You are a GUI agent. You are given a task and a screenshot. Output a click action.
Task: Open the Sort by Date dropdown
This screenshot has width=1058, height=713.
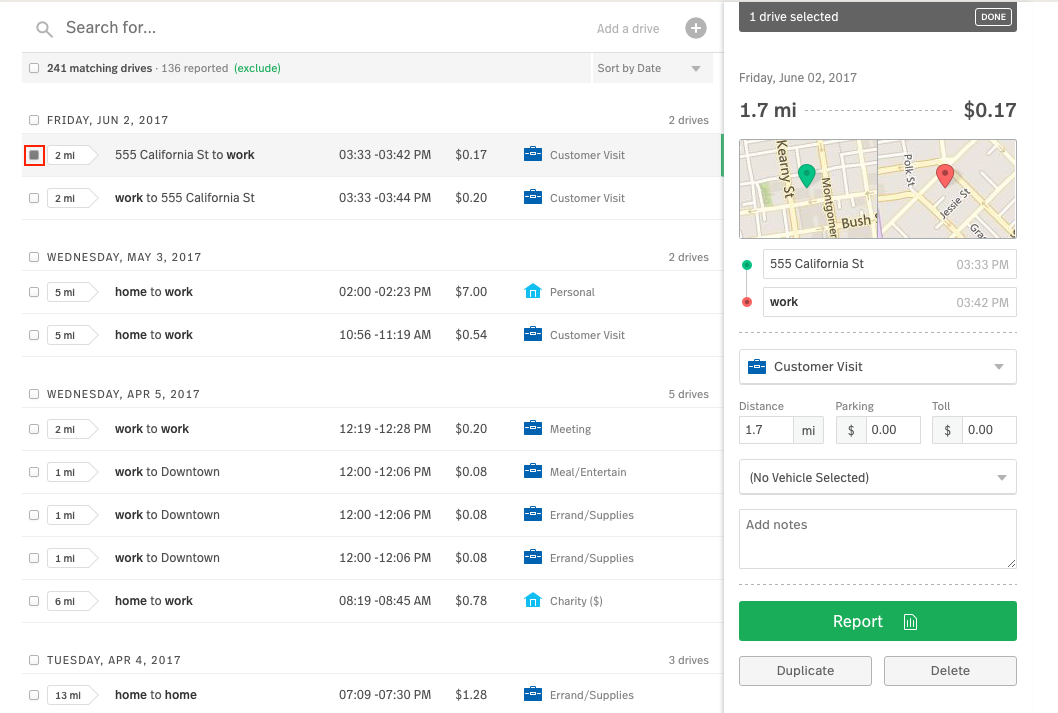tap(652, 68)
